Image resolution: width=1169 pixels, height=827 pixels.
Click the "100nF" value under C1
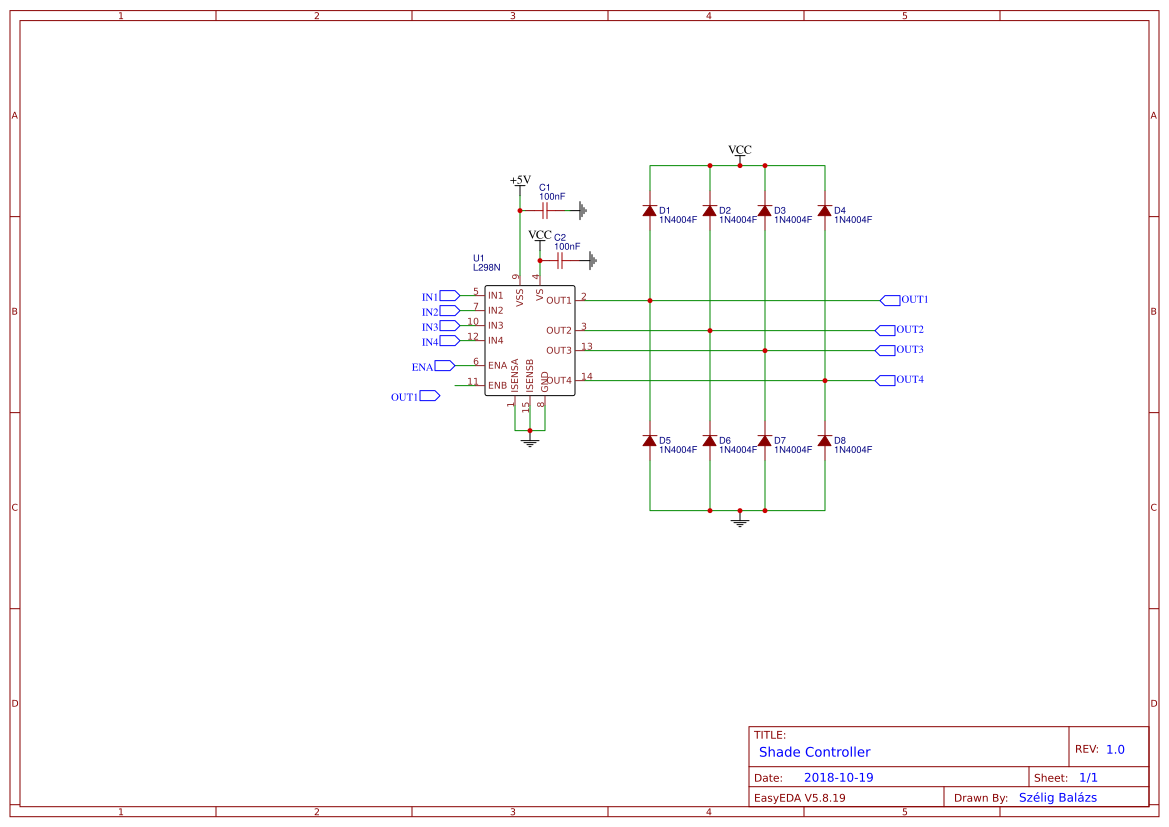pos(552,197)
